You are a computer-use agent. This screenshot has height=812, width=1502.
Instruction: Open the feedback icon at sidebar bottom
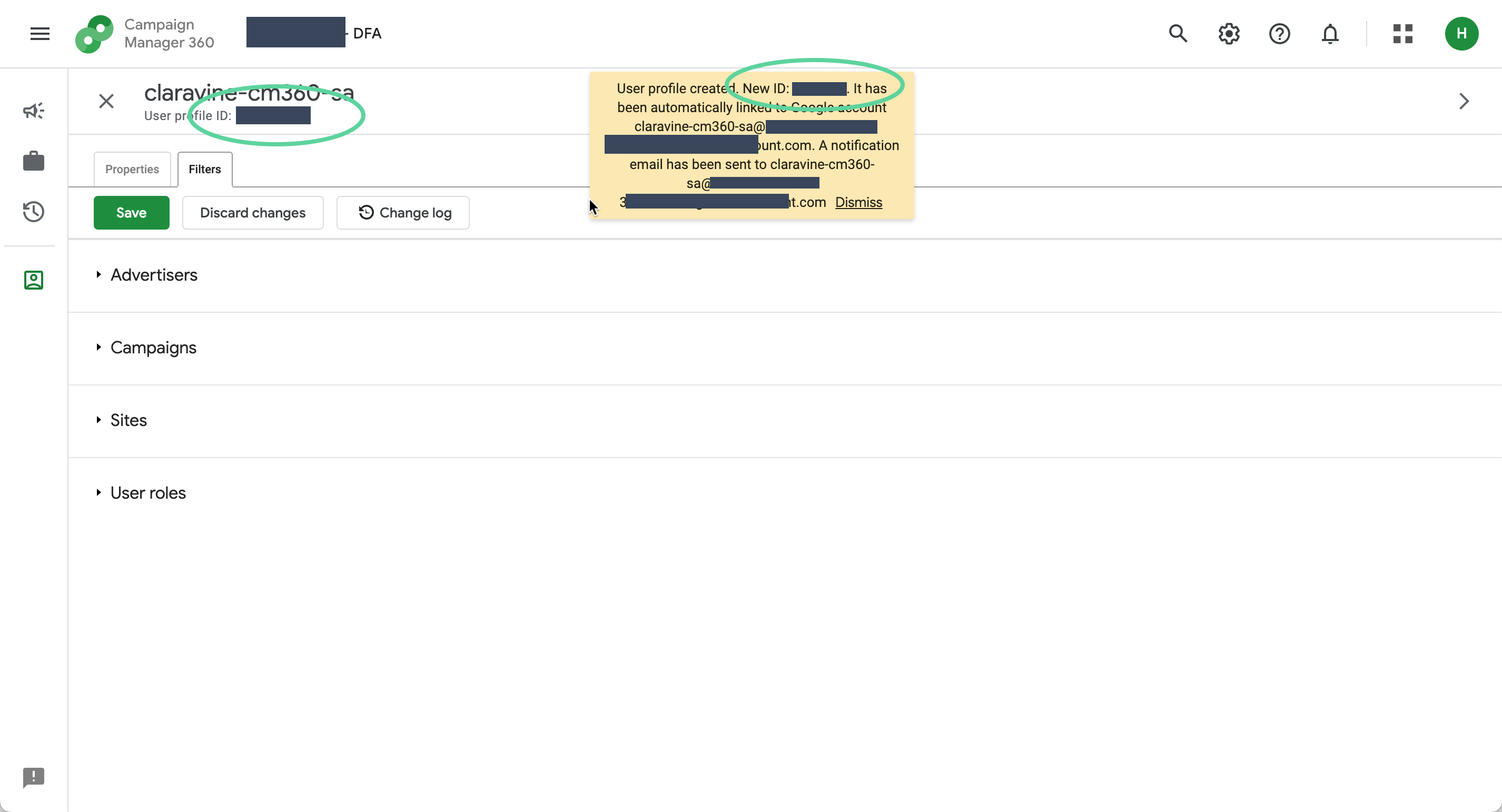(34, 777)
